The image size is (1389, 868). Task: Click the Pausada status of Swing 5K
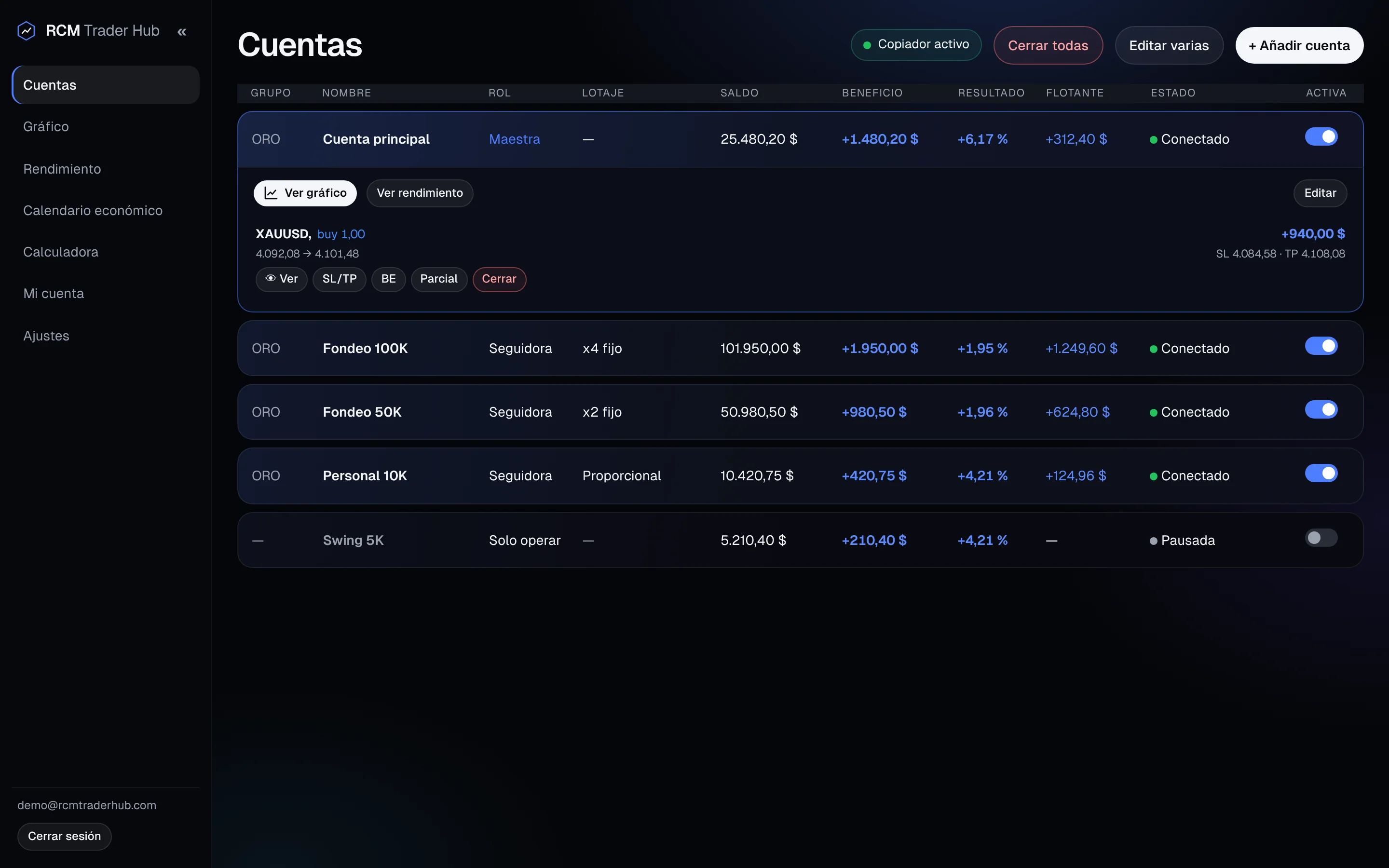pos(1183,541)
